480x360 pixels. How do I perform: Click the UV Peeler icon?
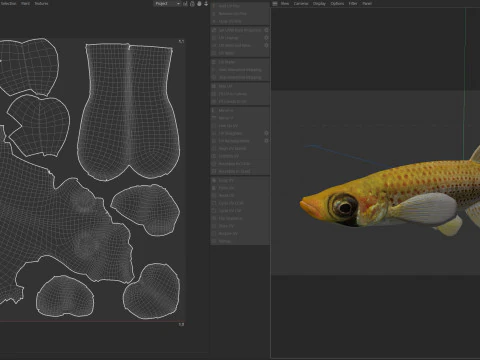214,62
